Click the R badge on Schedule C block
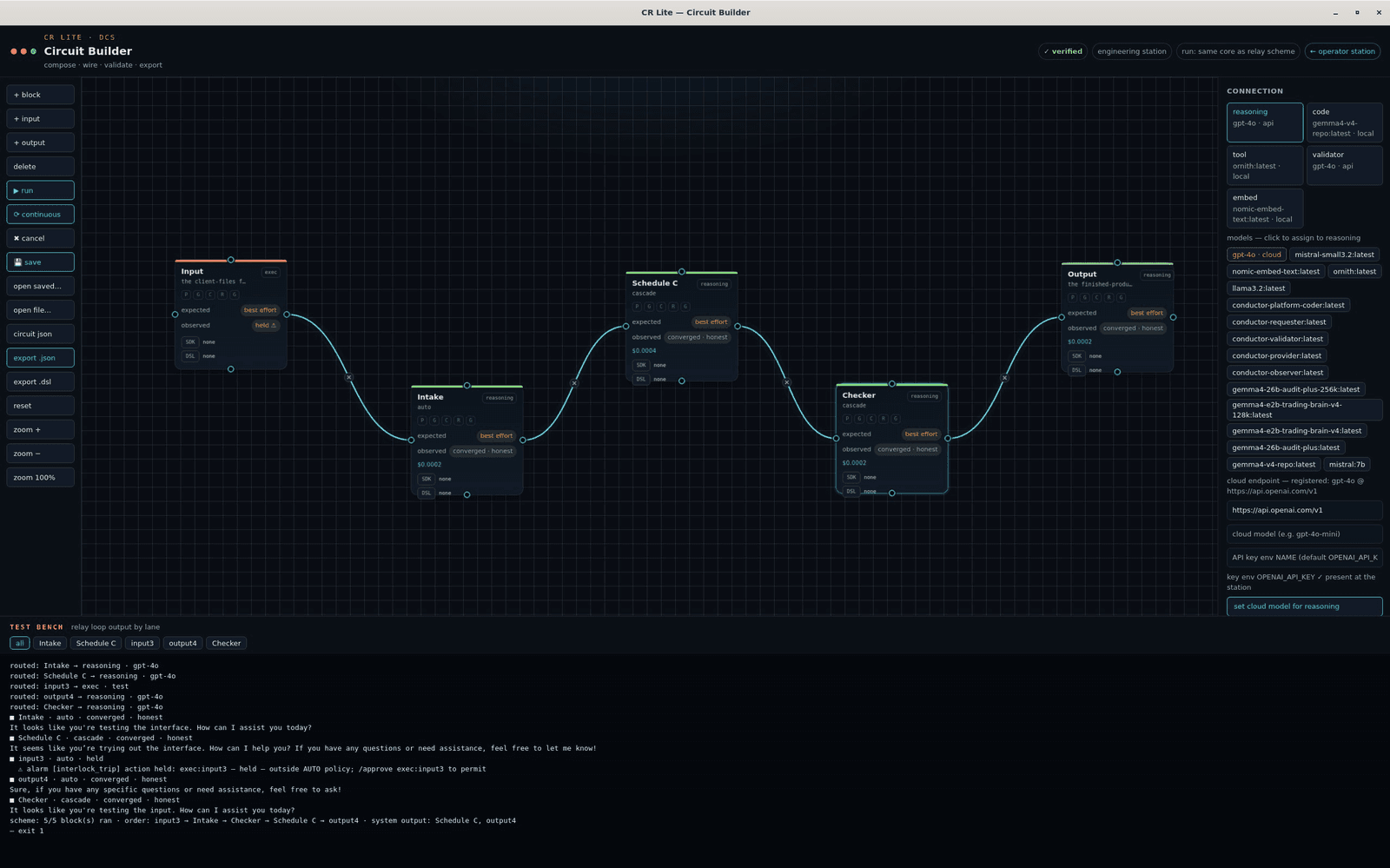Viewport: 1390px width, 868px height. point(673,307)
